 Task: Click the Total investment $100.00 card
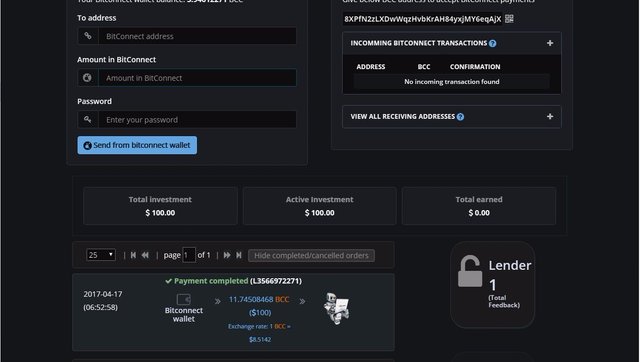click(160, 206)
